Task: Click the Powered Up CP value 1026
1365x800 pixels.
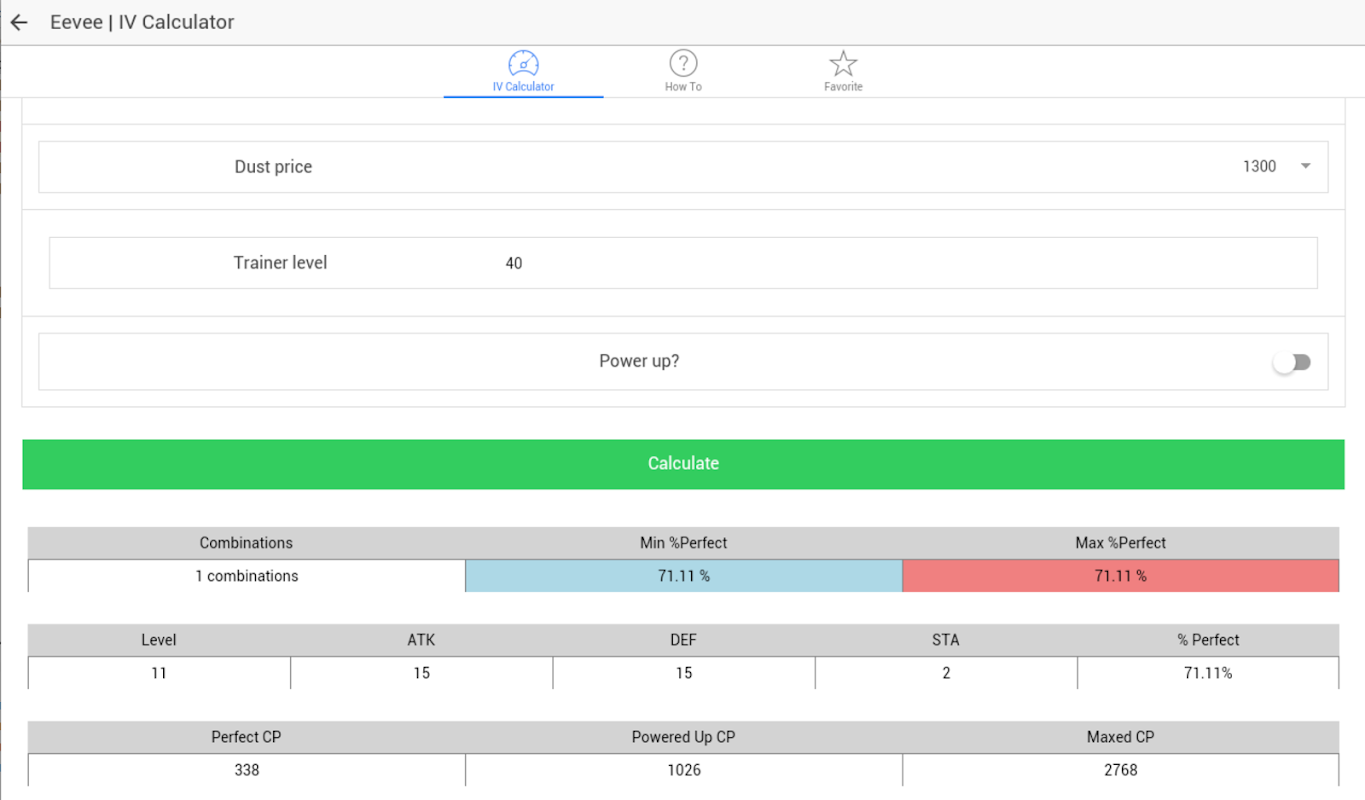Action: pos(683,770)
